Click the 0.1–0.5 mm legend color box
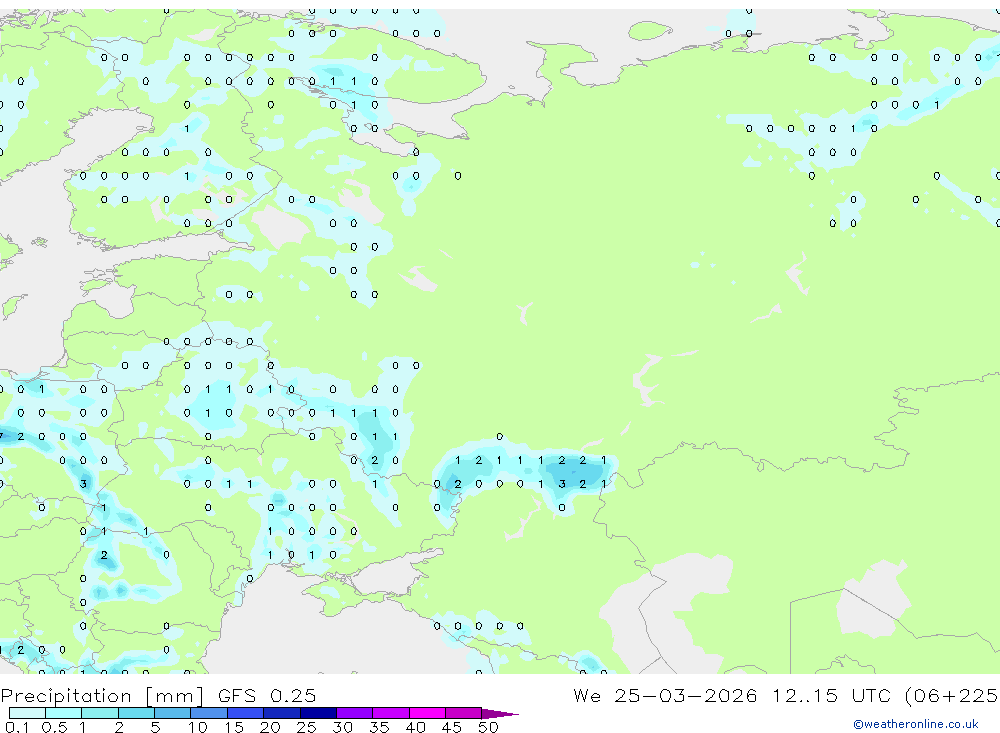 pos(27,713)
